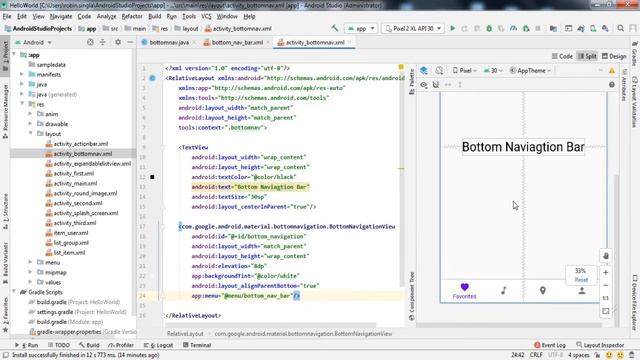Open activity_main.xml in project tree
This screenshot has width=640, height=360.
pyautogui.click(x=75, y=183)
